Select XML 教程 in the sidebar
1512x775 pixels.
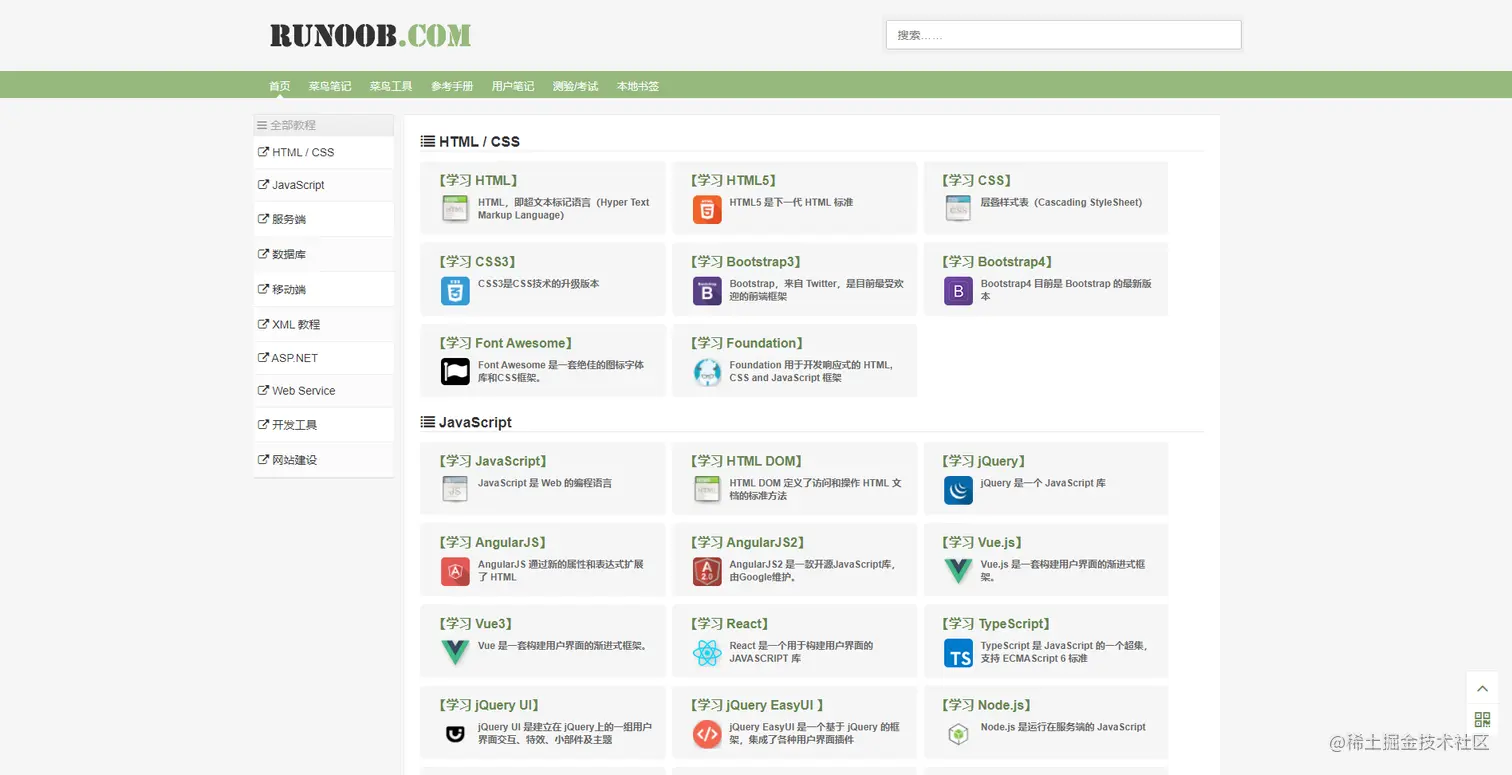pos(324,324)
